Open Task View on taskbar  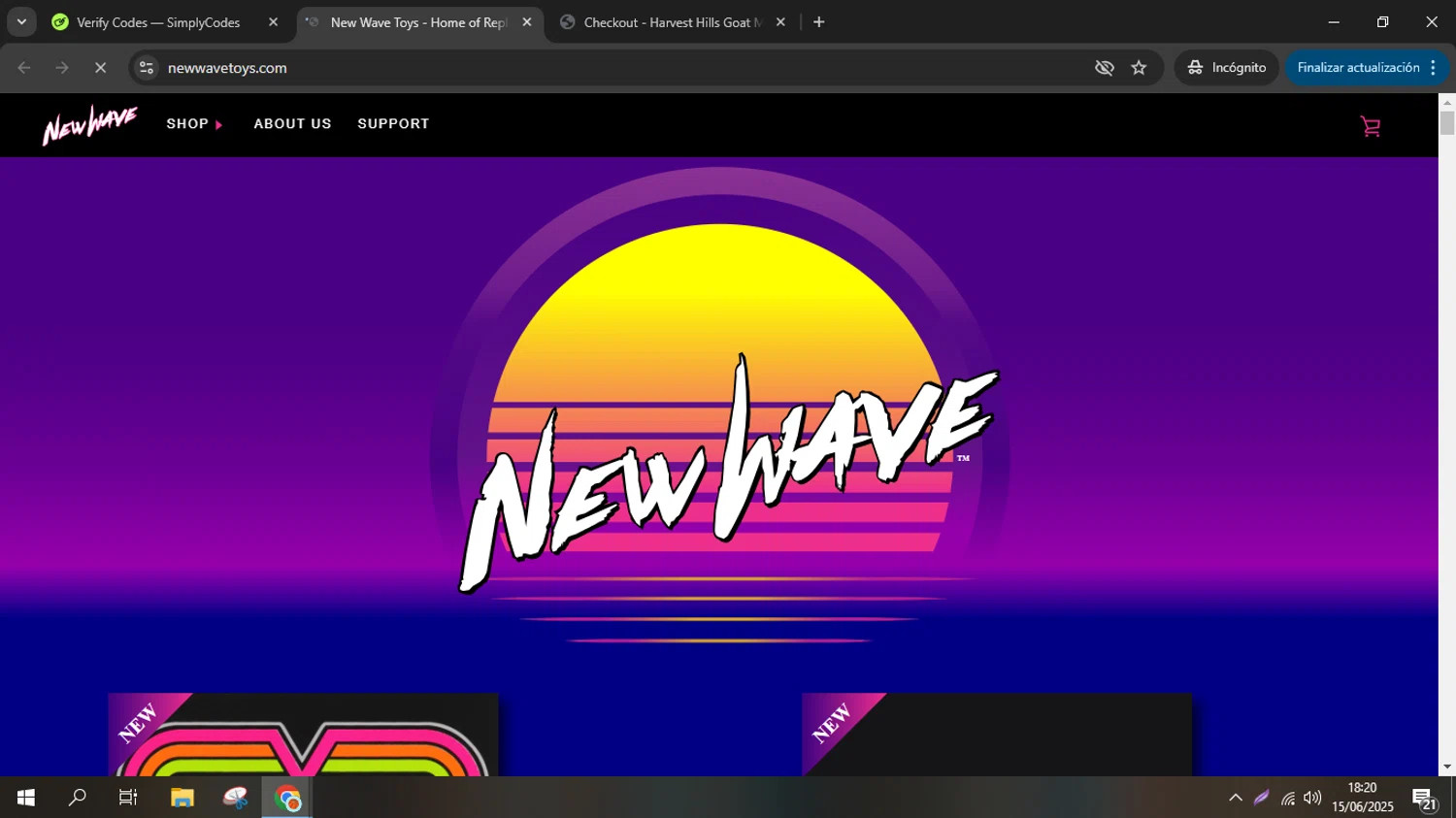[127, 798]
